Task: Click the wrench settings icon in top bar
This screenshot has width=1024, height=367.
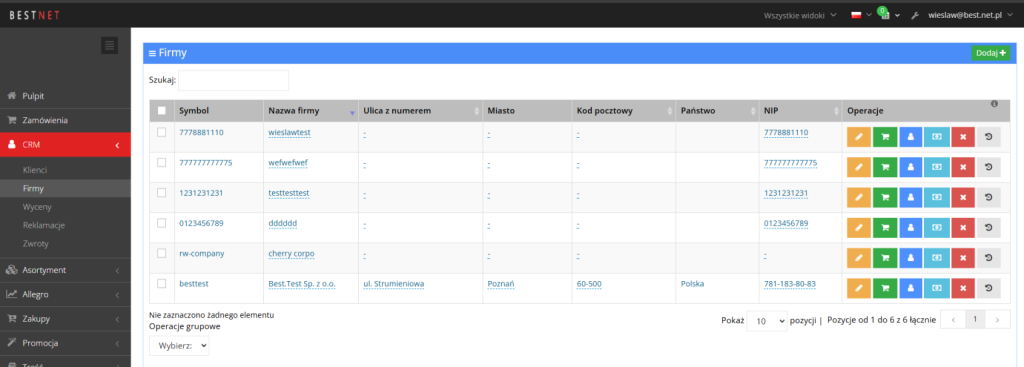Action: [915, 15]
